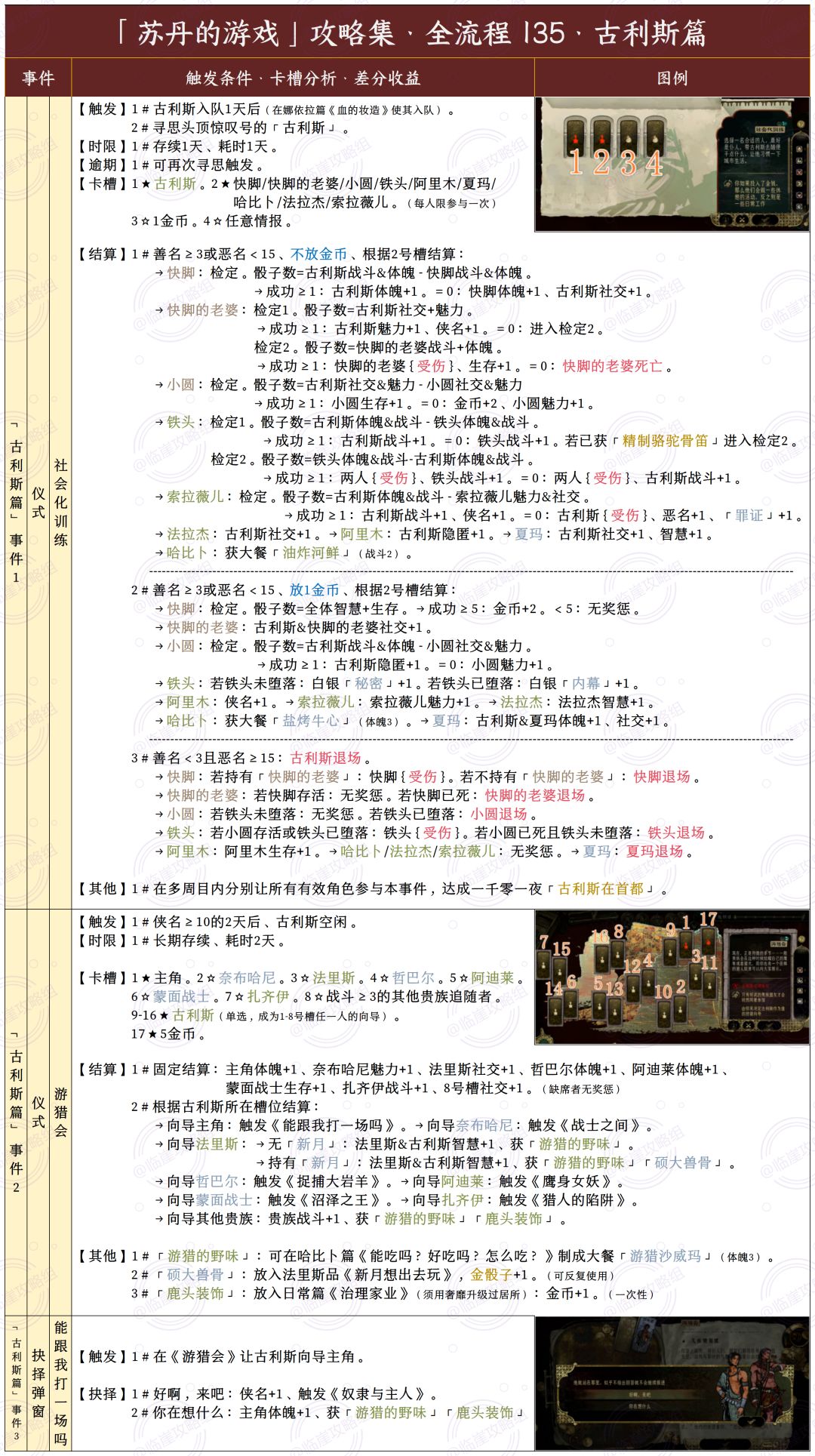815x1456 pixels.
Task: Click the X cancel button in the Social Training screenshot
Action: [742, 220]
